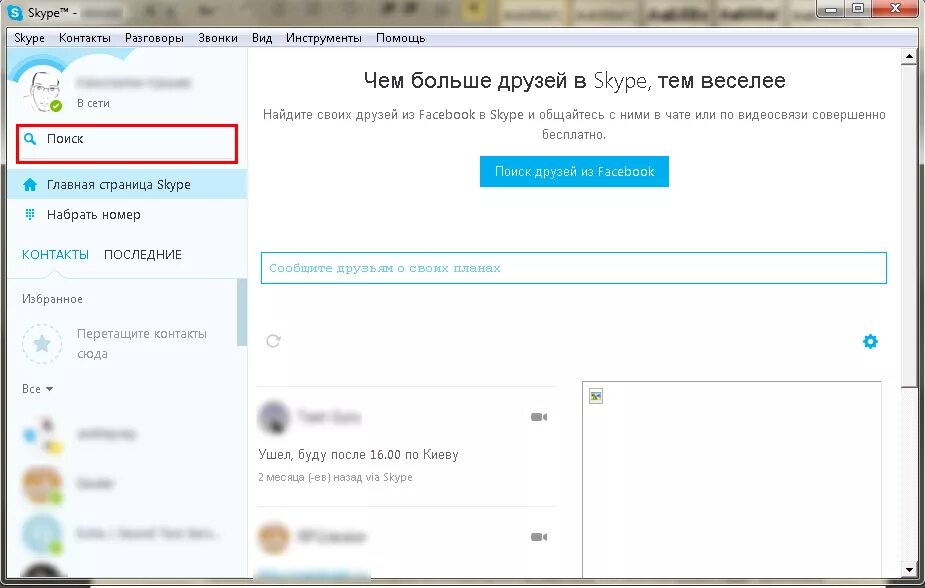Open the Контакты menu
The height and width of the screenshot is (588, 925).
click(85, 38)
